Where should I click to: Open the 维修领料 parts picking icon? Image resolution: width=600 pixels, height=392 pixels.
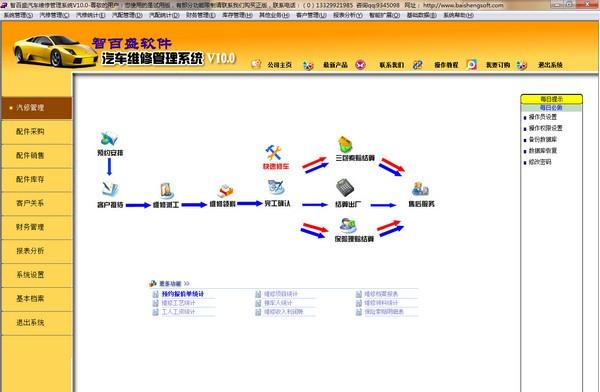click(225, 191)
